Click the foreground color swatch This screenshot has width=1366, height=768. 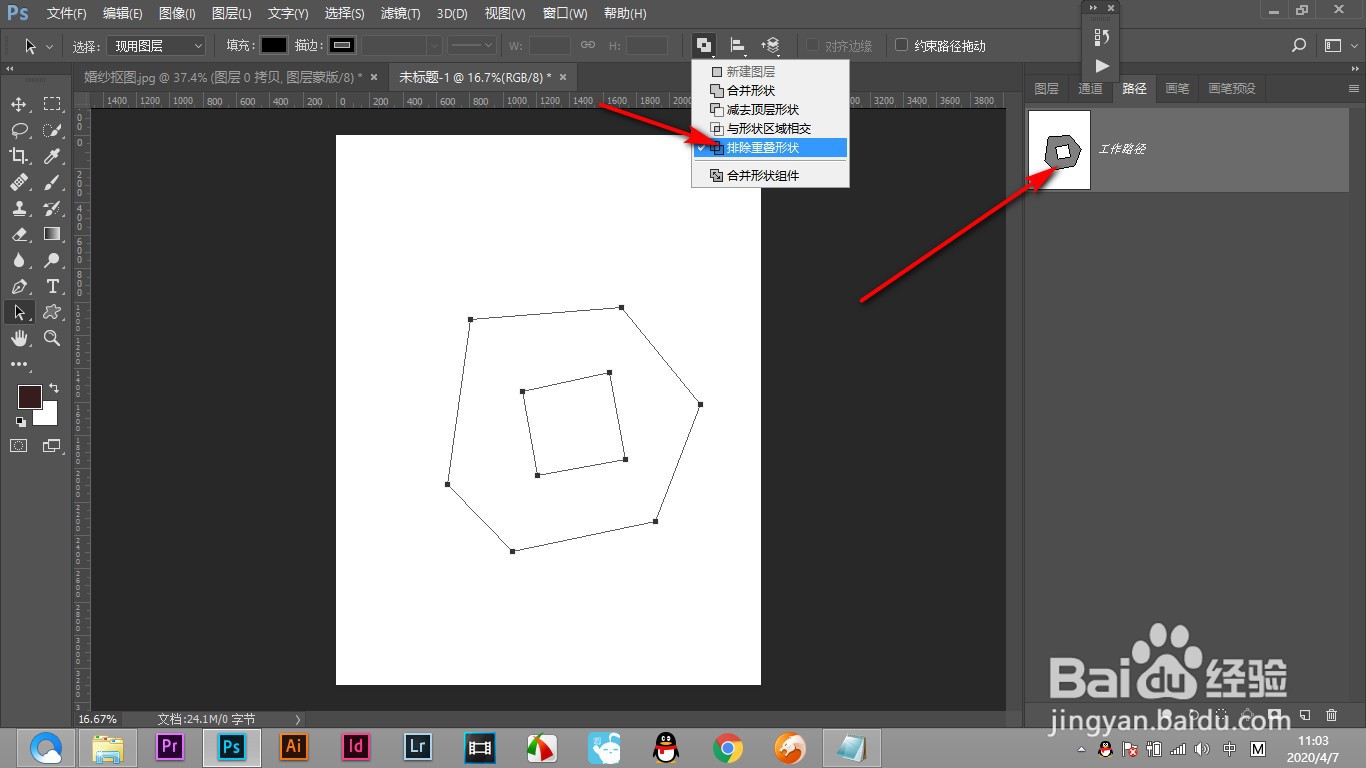click(29, 396)
